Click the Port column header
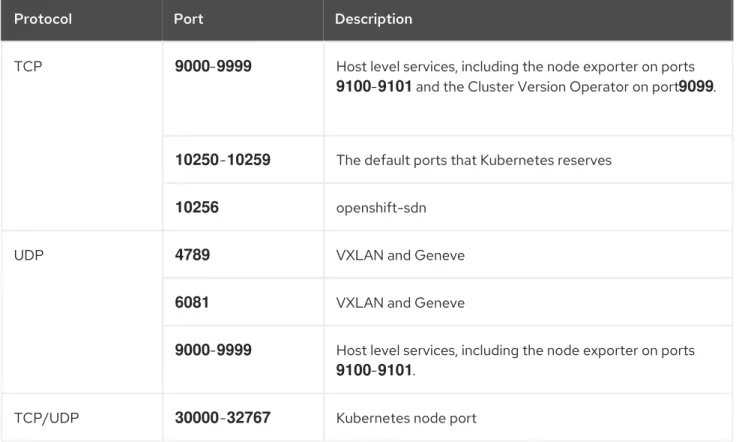Viewport: 736px width, 442px height. coord(188,19)
